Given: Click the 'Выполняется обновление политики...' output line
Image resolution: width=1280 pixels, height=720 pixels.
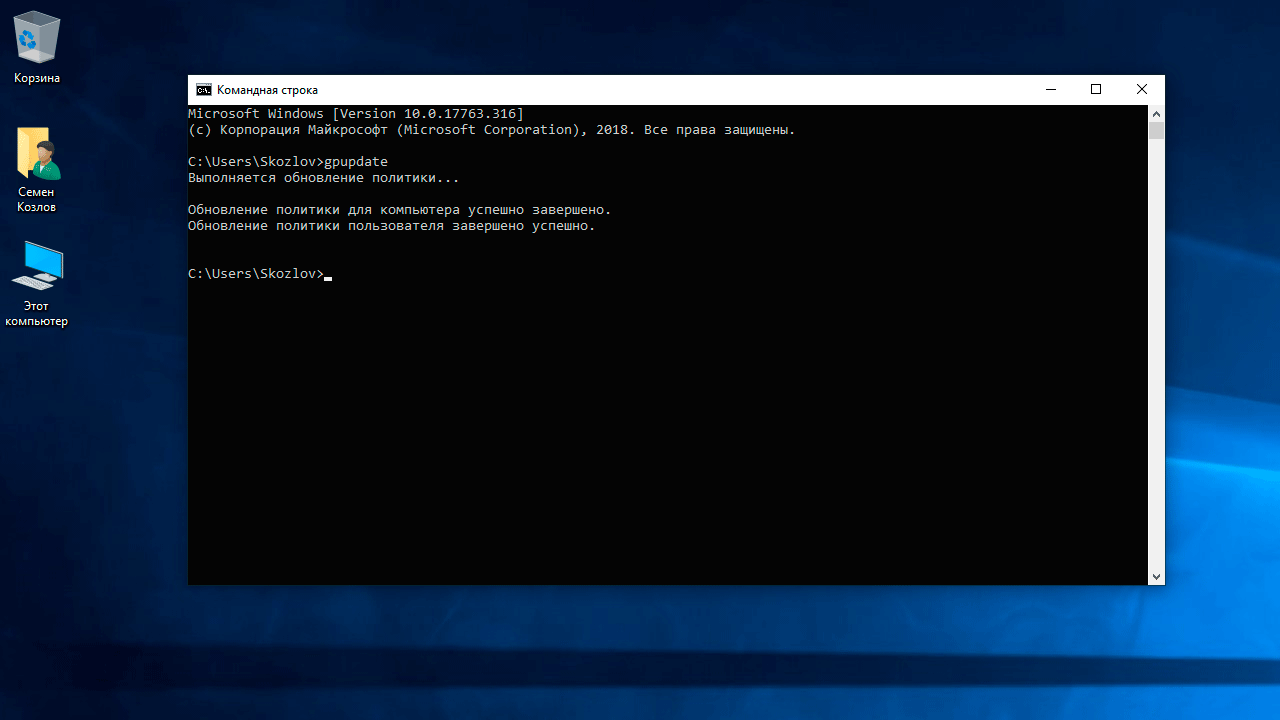Looking at the screenshot, I should click(323, 178).
